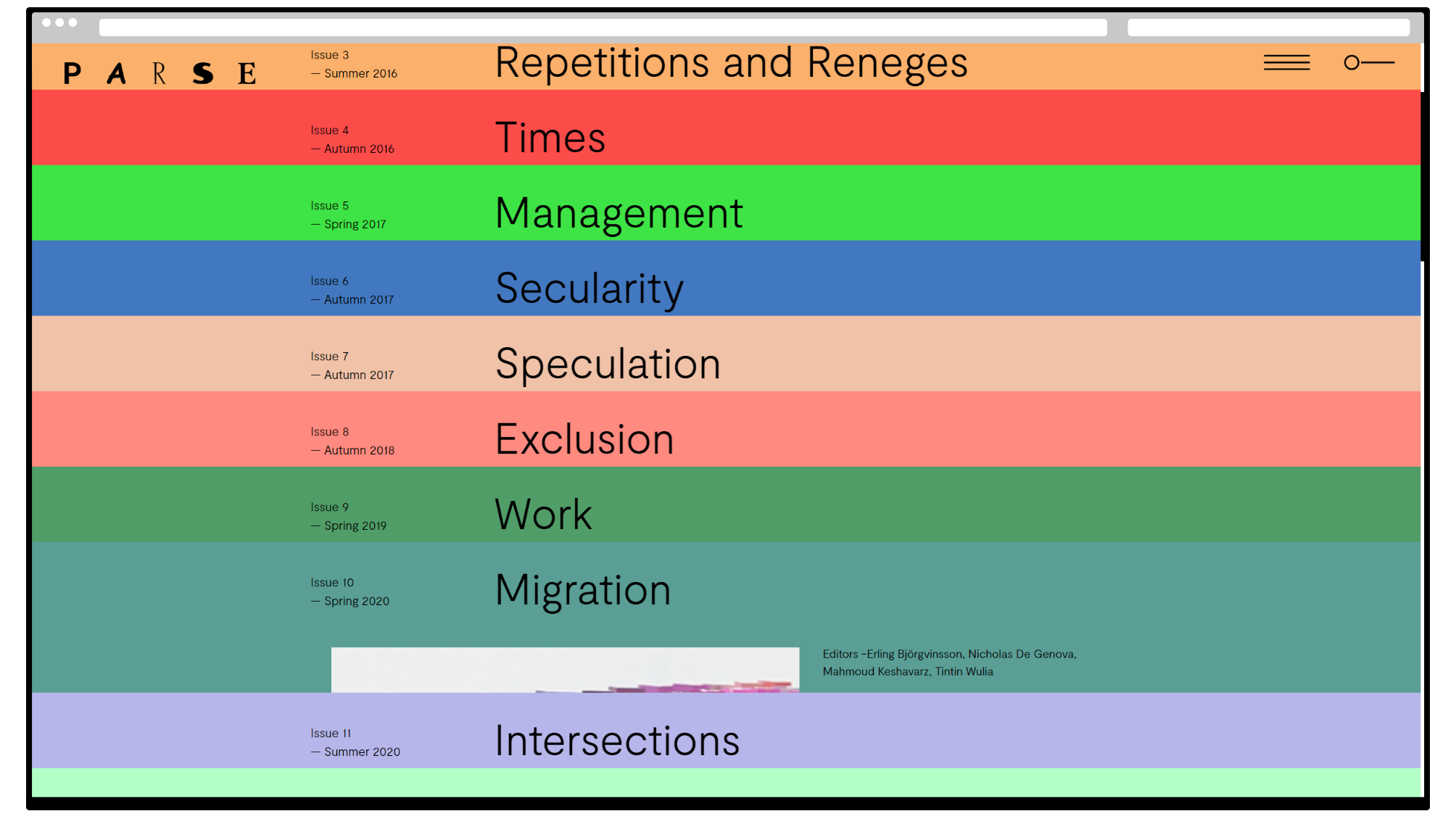Open the hamburger menu icon
The image size is (1456, 819).
(1286, 63)
